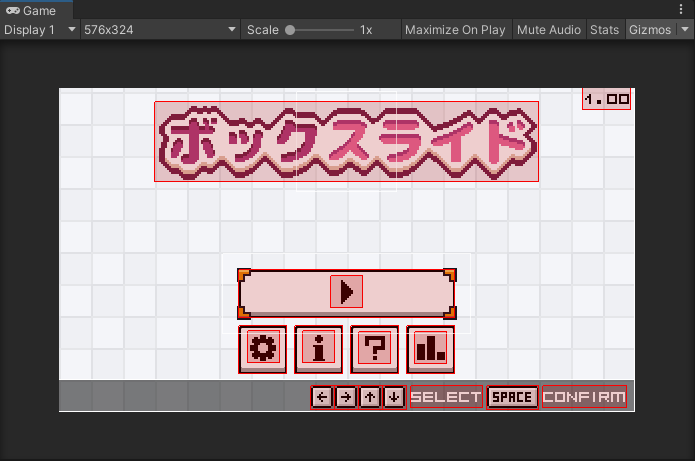695x461 pixels.
Task: Click the katakana game title logo
Action: pyautogui.click(x=347, y=142)
